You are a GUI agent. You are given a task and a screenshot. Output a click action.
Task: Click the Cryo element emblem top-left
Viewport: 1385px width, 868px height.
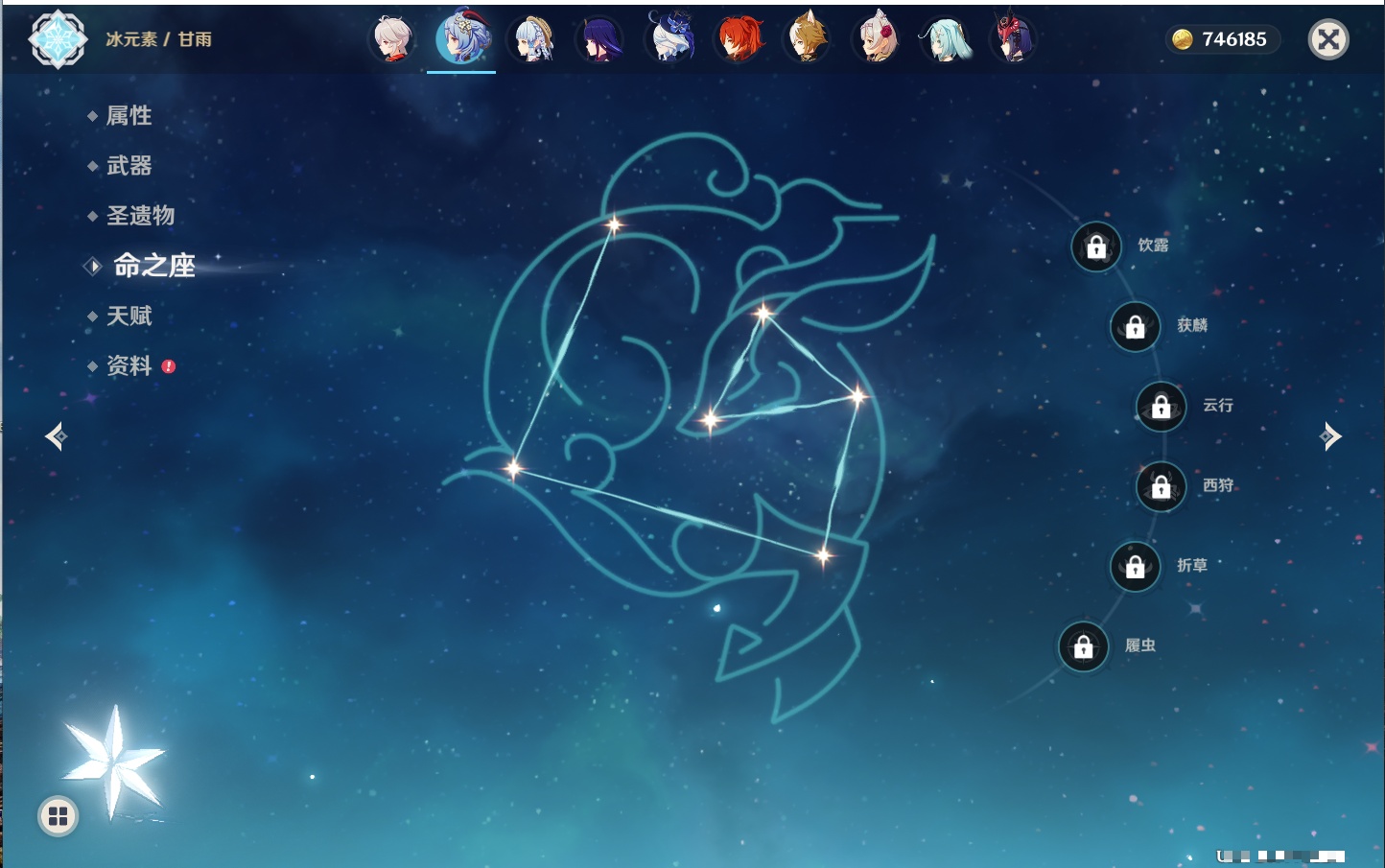pos(58,38)
